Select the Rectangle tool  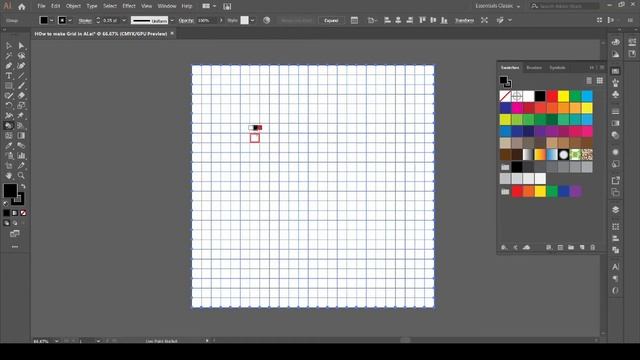pyautogui.click(x=9, y=86)
